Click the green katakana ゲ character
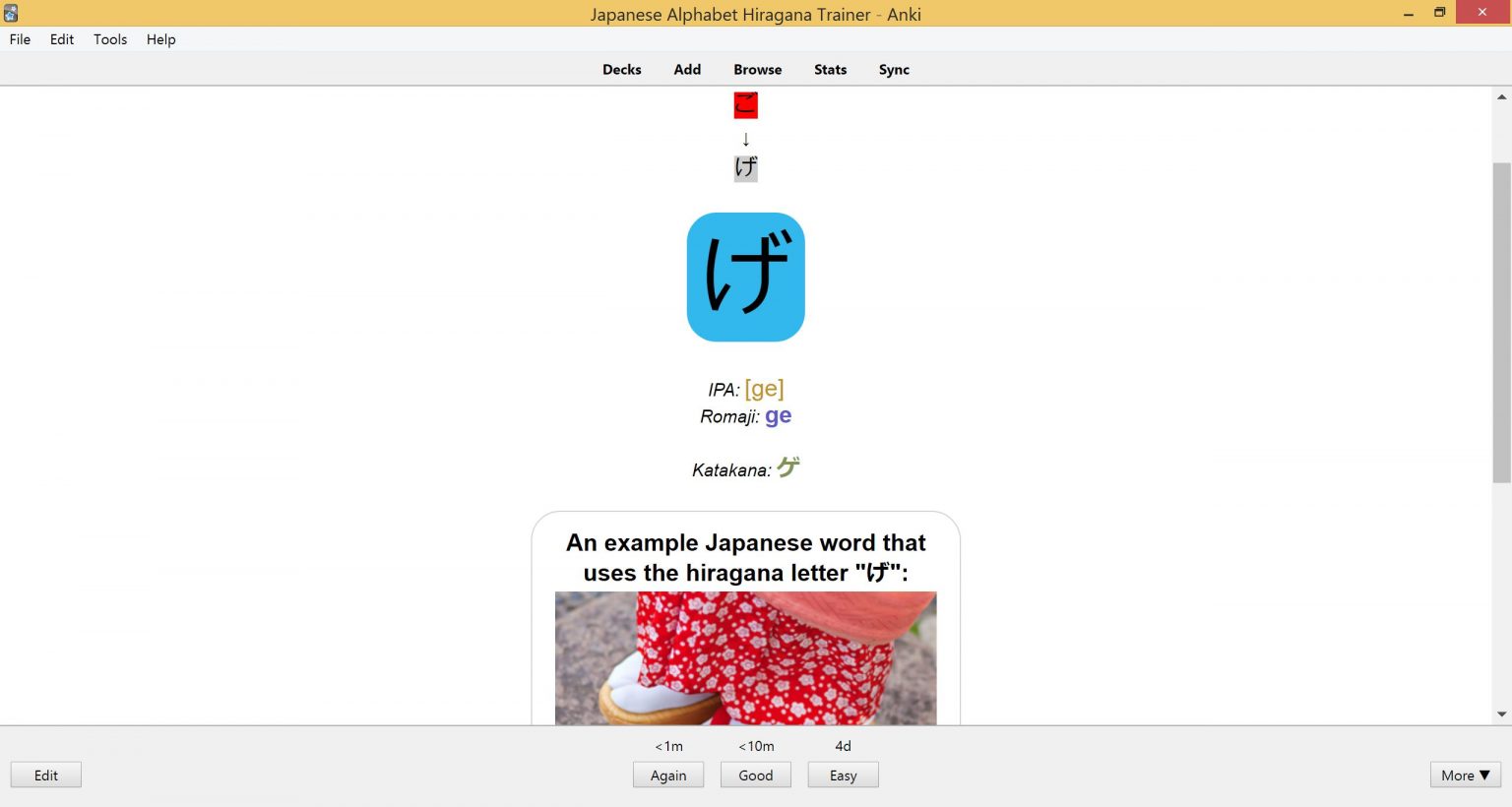 coord(787,468)
